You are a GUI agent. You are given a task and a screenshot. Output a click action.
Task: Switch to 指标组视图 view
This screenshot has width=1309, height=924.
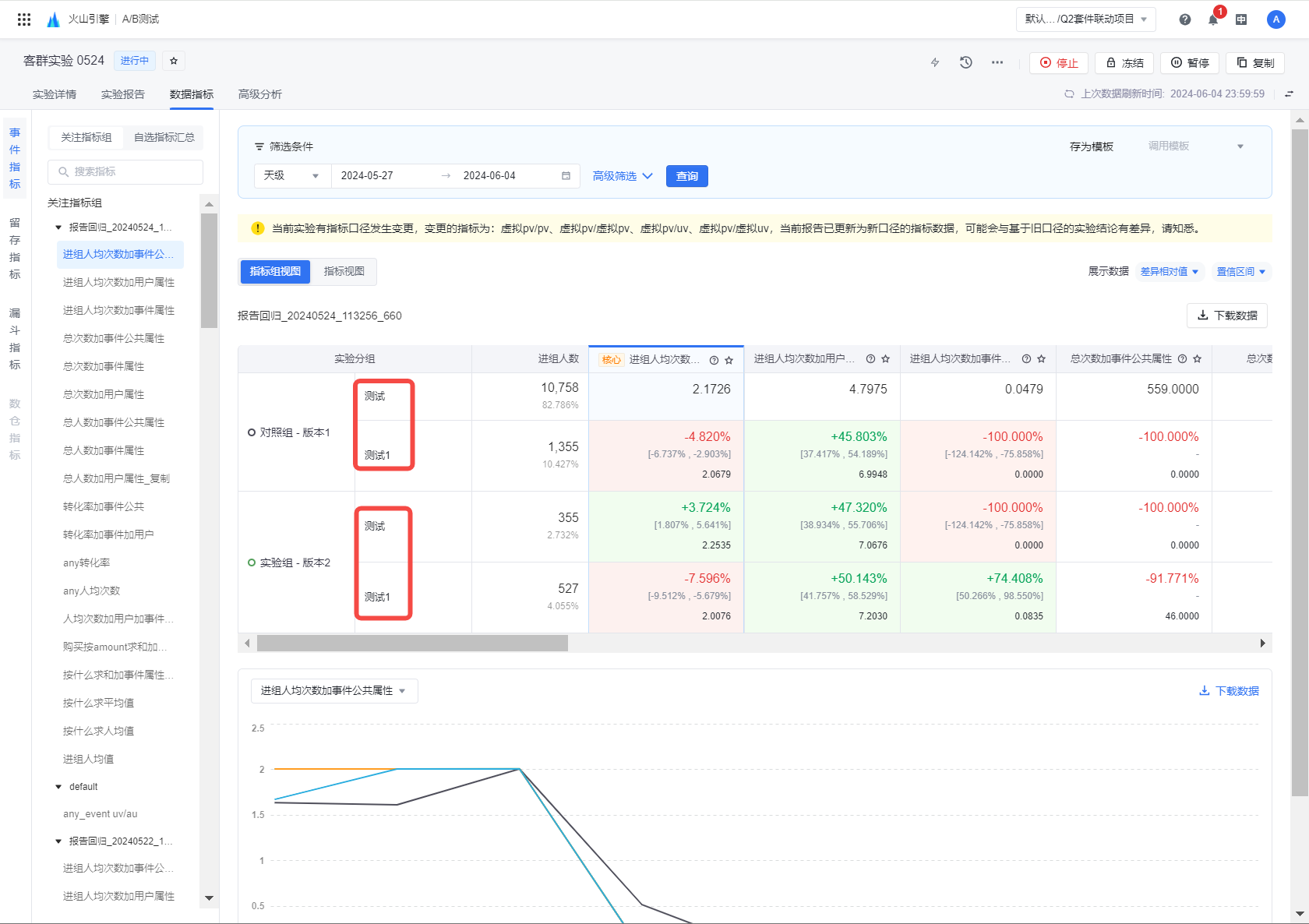(x=275, y=271)
